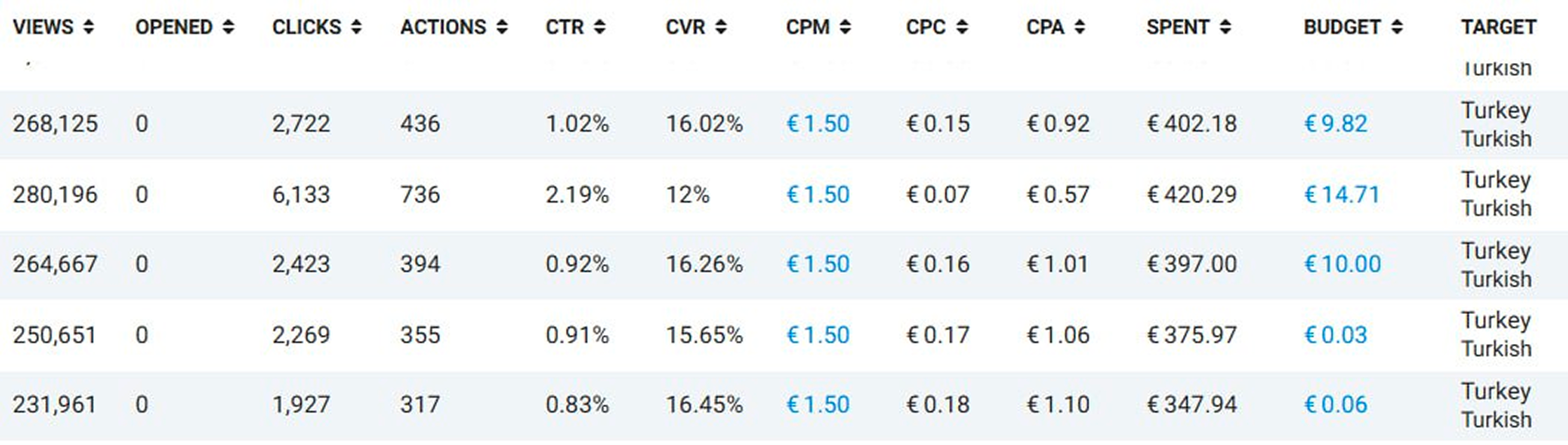1568x445 pixels.
Task: Sort by SPENT using its arrow icon
Action: click(x=1225, y=27)
